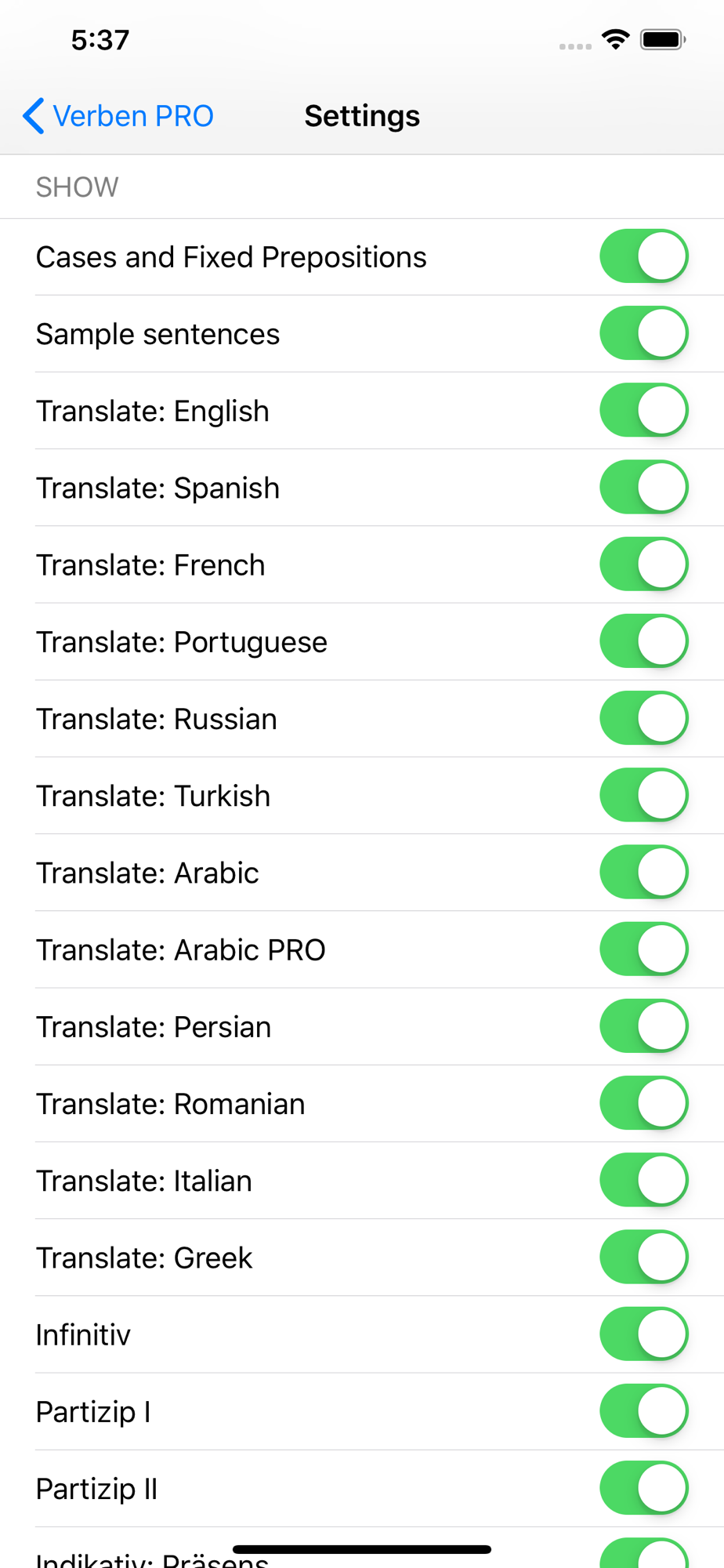Tap the Settings title
The image size is (724, 1568).
click(x=362, y=116)
